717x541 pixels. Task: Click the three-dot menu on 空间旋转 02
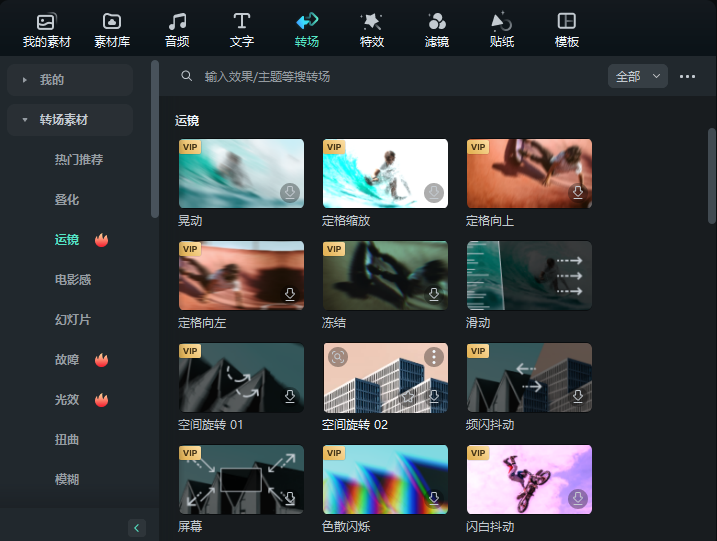[433, 357]
